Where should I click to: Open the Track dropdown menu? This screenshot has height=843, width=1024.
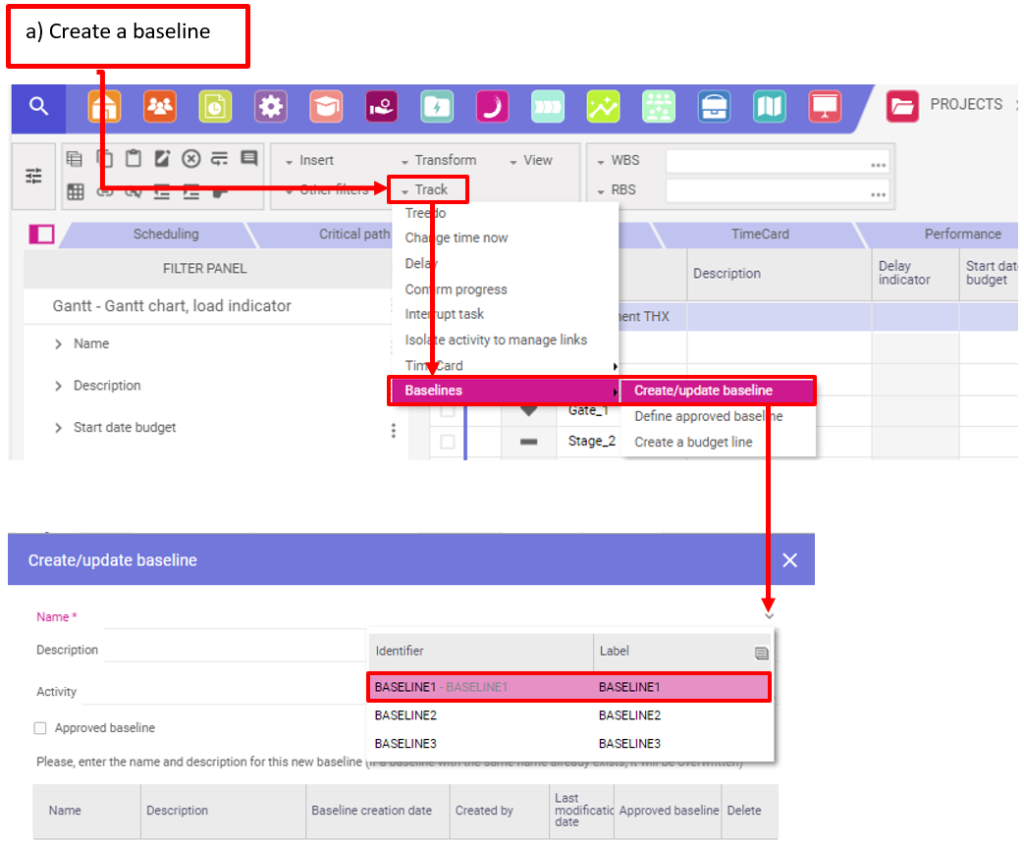click(x=425, y=189)
